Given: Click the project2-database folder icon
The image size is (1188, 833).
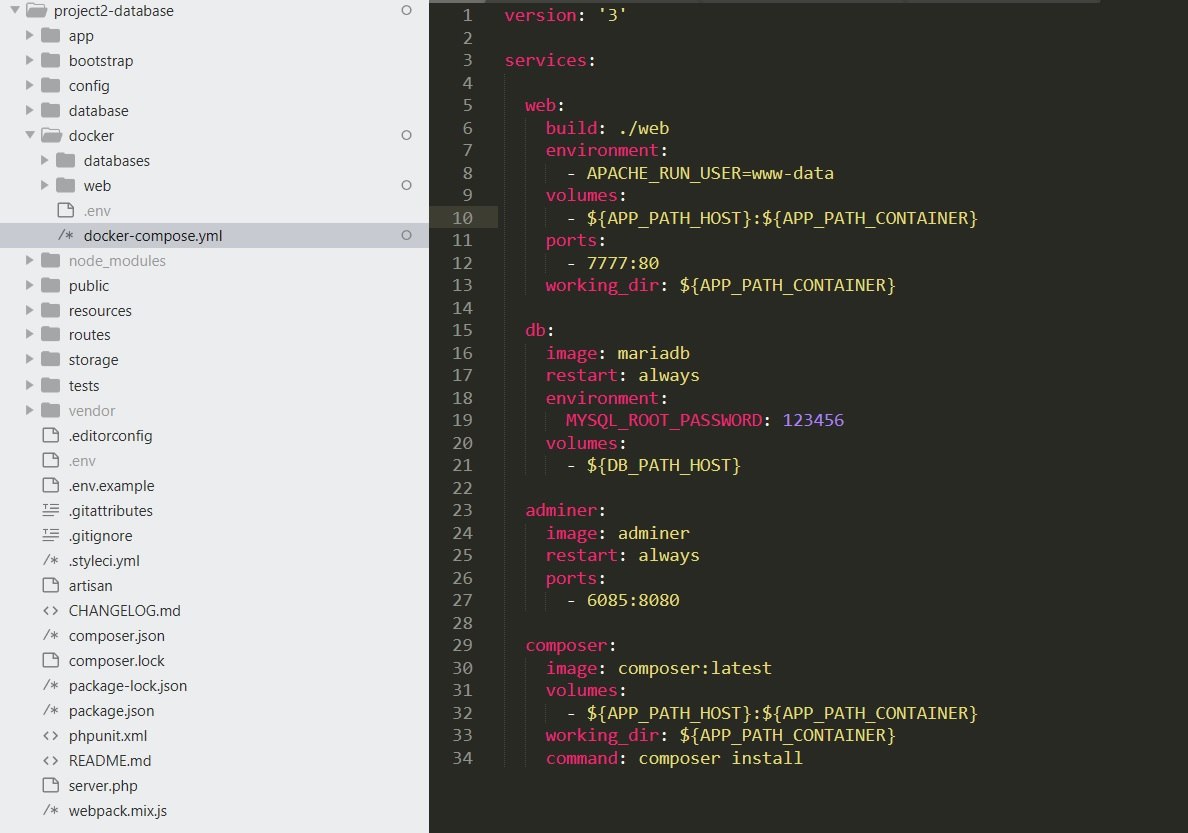Looking at the screenshot, I should (36, 11).
